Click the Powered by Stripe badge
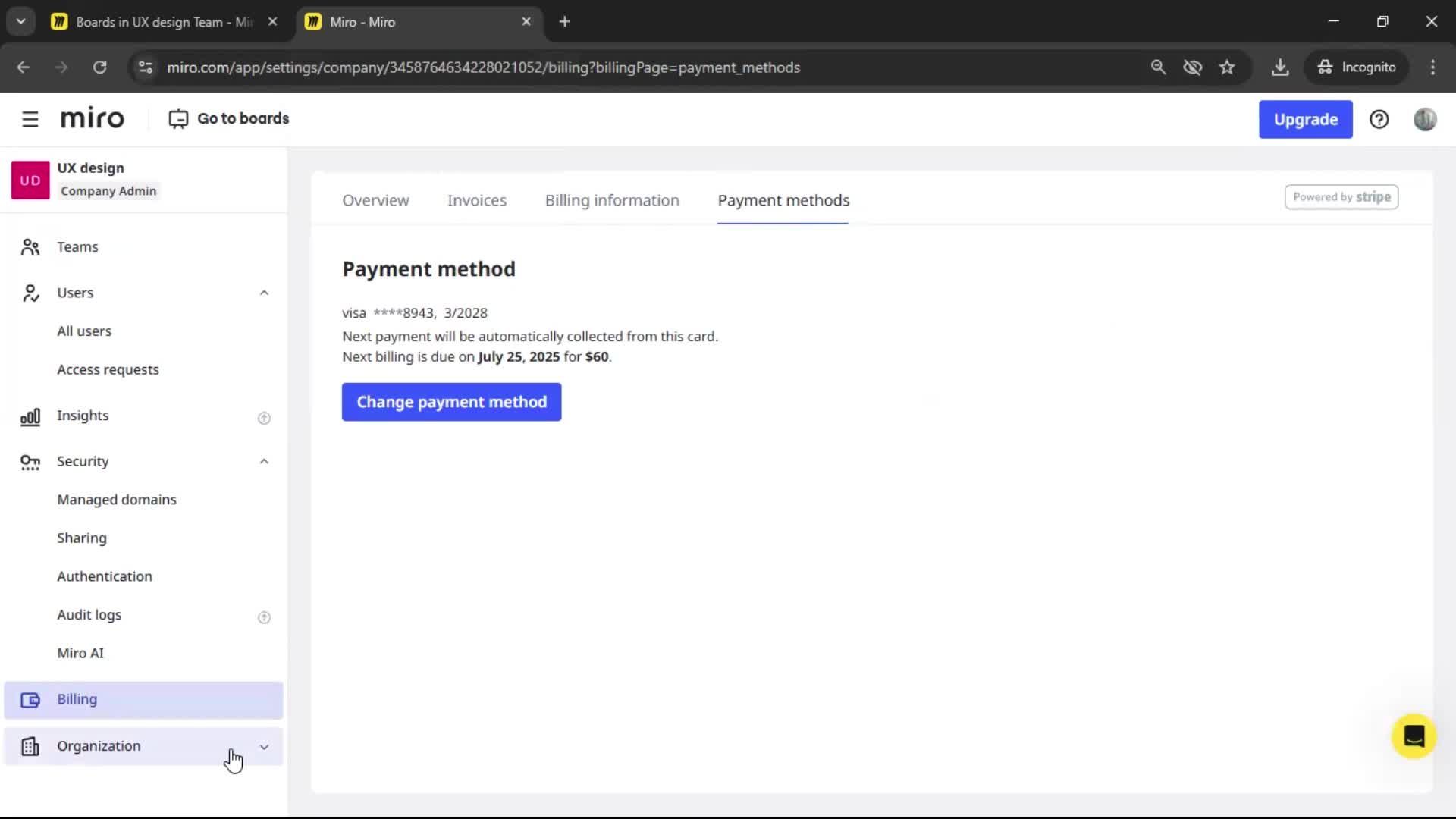 click(x=1341, y=197)
